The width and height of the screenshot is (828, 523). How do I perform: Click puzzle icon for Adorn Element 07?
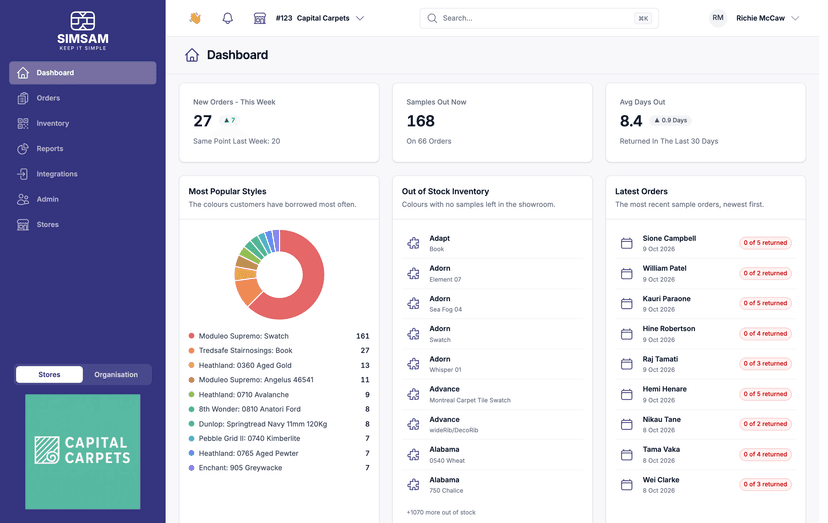[x=413, y=273]
